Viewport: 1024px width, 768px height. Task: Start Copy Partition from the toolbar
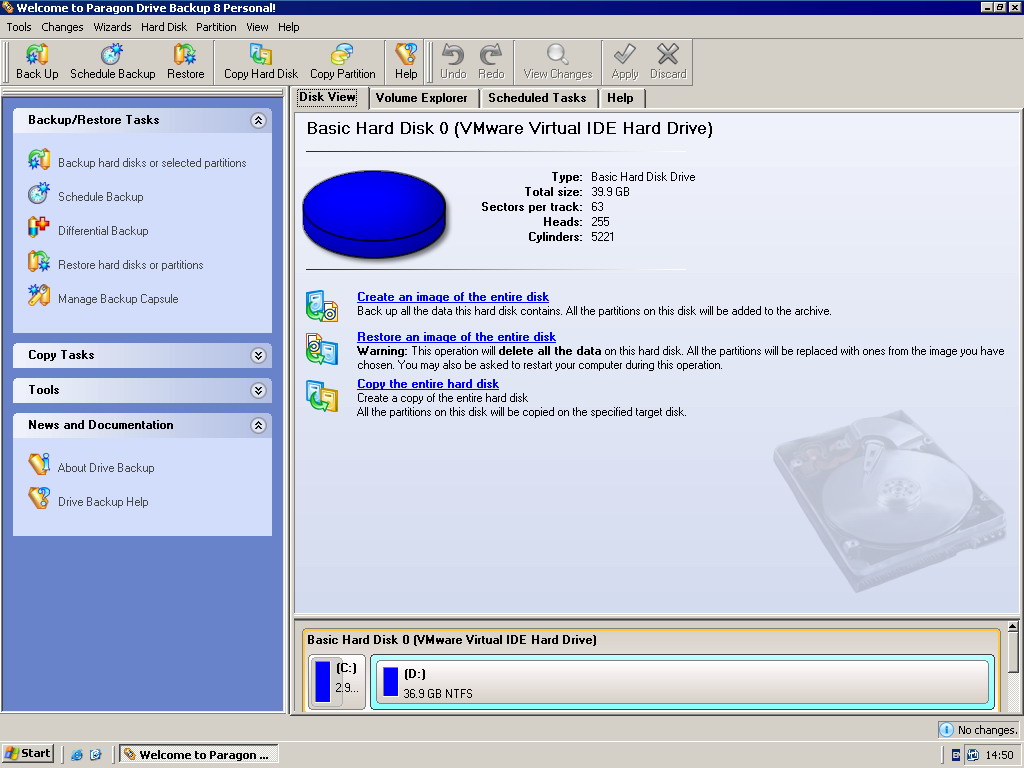pyautogui.click(x=343, y=62)
